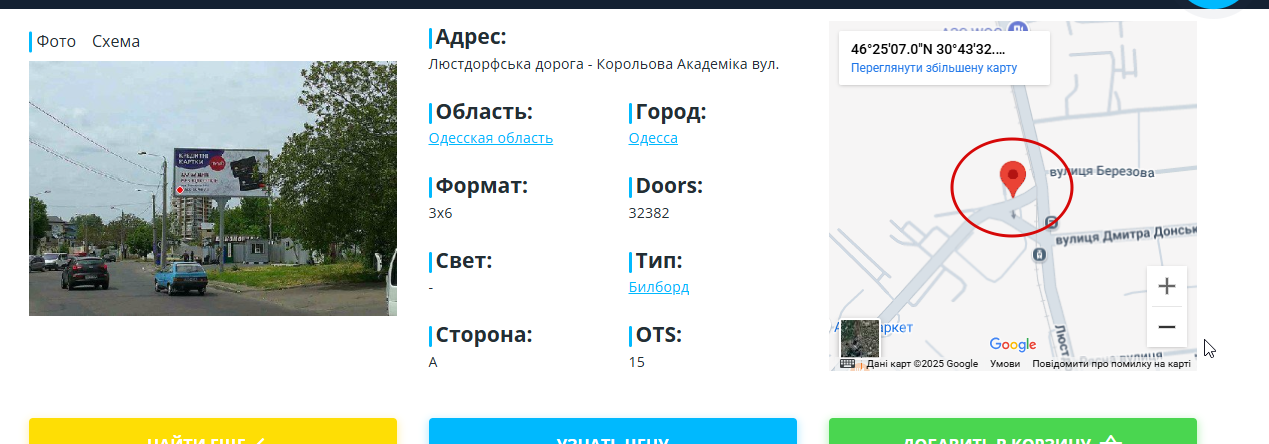Select the OTS value 15
The height and width of the screenshot is (444, 1269).
(x=637, y=362)
